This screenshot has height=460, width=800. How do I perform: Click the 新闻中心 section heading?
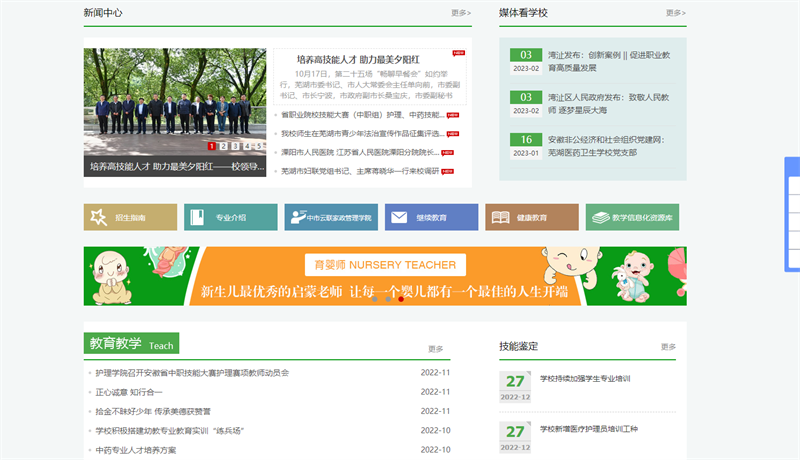[x=103, y=13]
